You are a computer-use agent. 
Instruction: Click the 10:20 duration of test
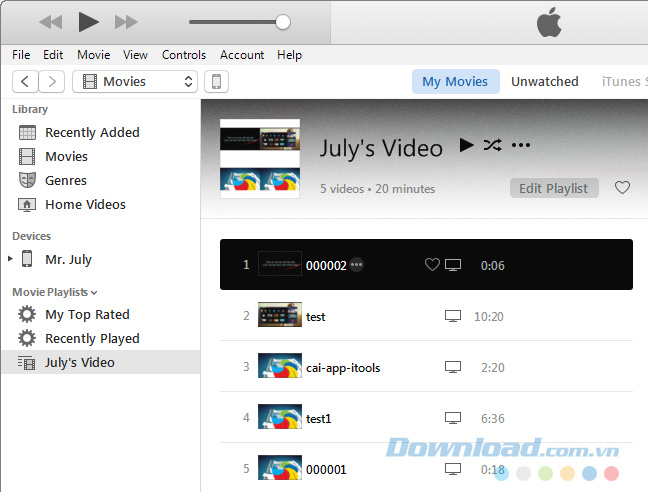[x=489, y=316]
